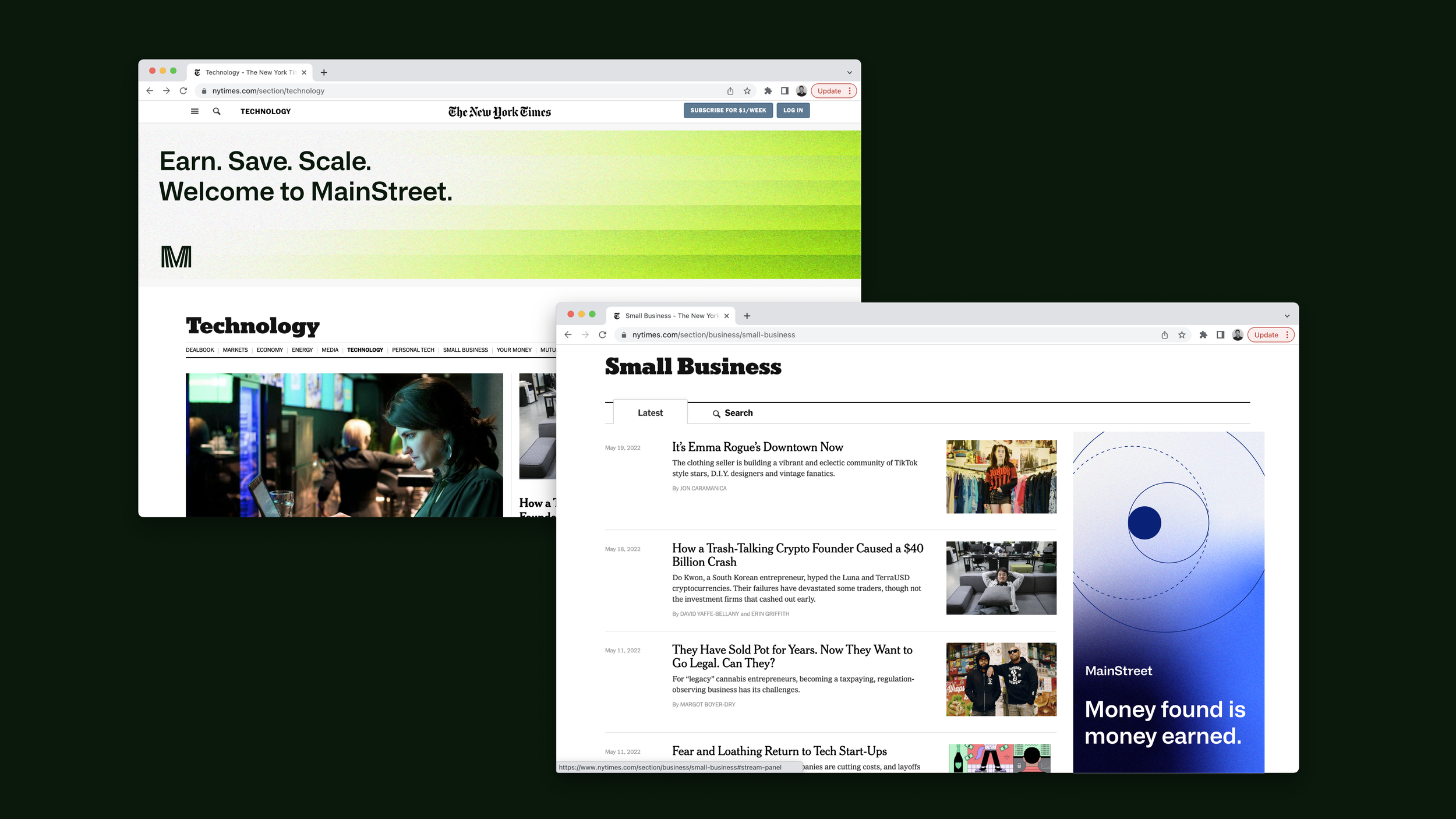Viewport: 1456px width, 819px height.
Task: Select the Energy section nav item
Action: click(x=302, y=350)
